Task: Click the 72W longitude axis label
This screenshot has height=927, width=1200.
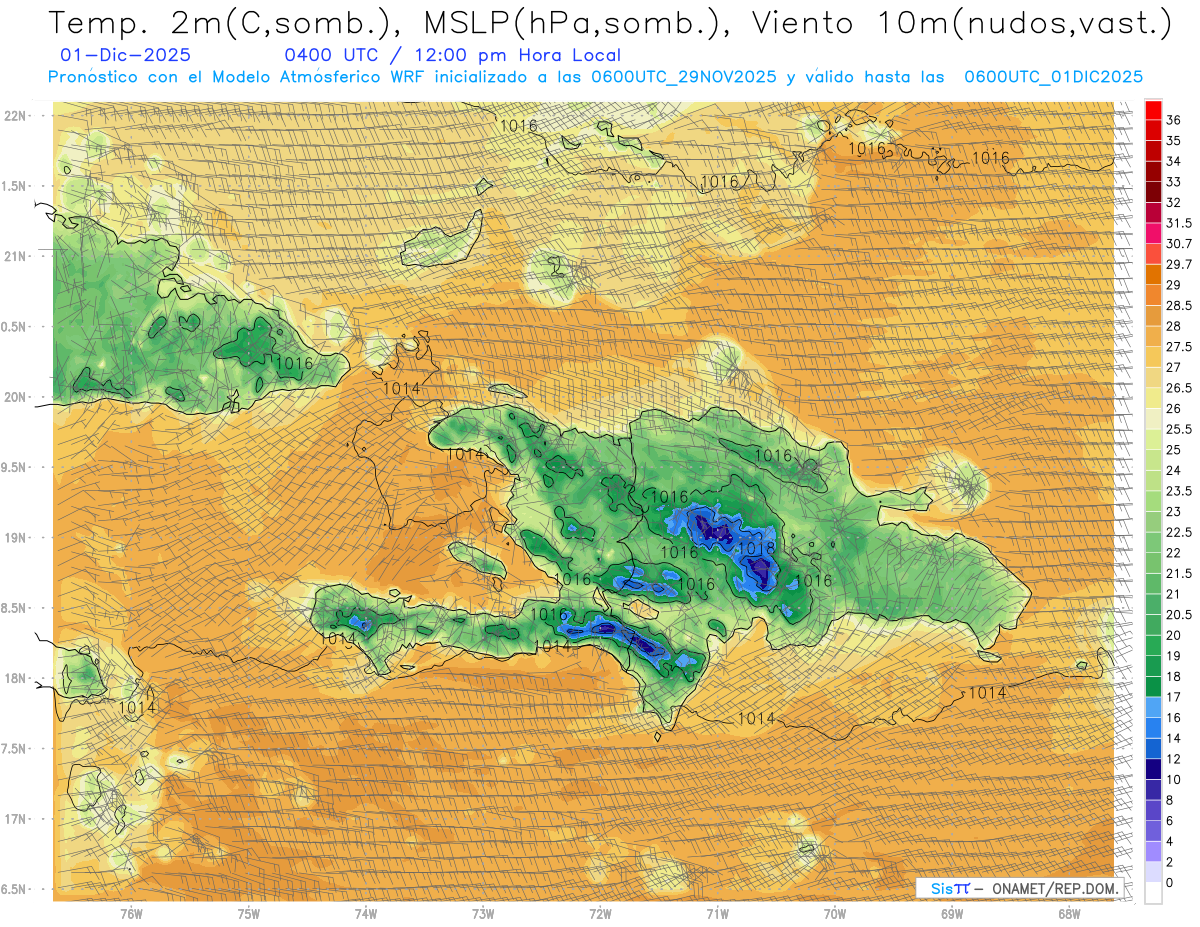Action: pos(600,914)
